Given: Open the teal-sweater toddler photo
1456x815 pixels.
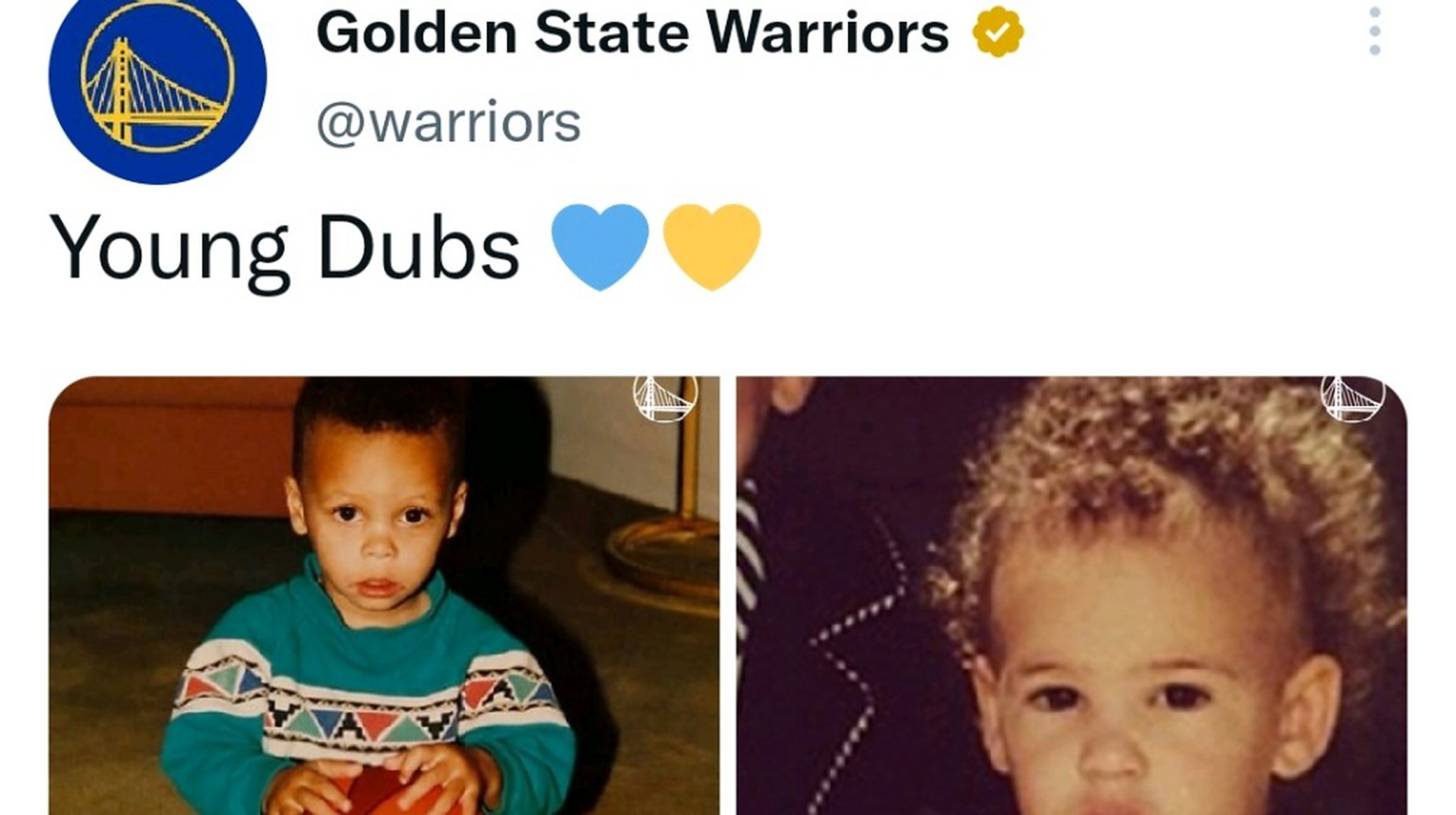Looking at the screenshot, I should point(384,595).
